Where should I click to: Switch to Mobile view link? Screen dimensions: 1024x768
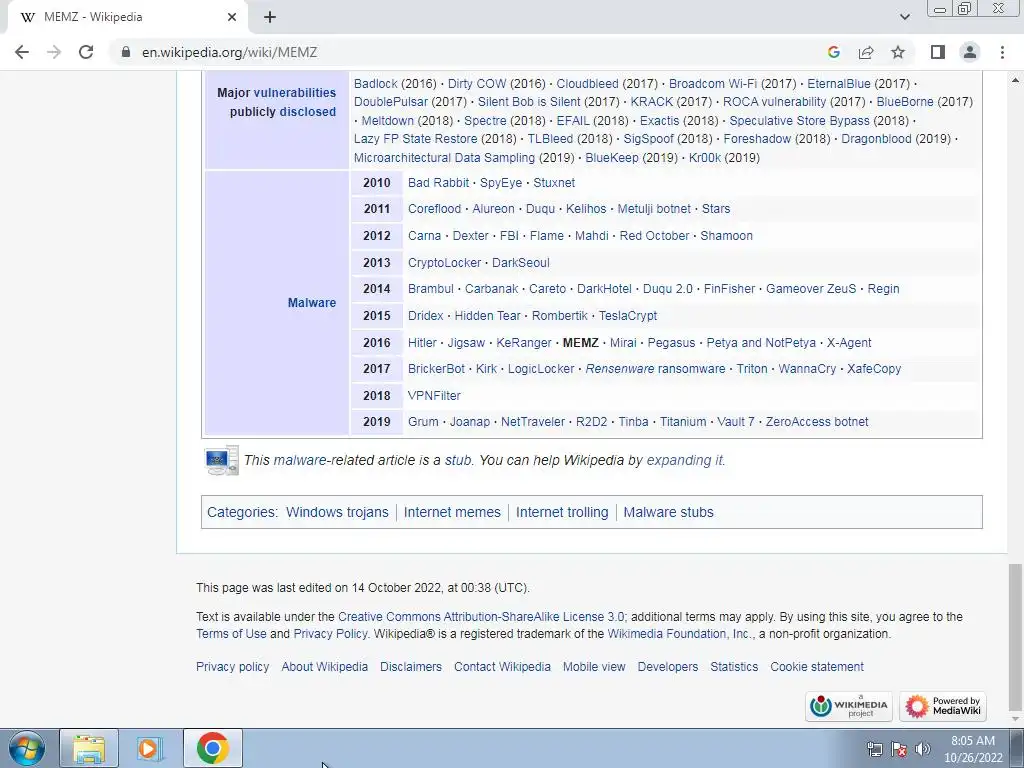point(594,667)
